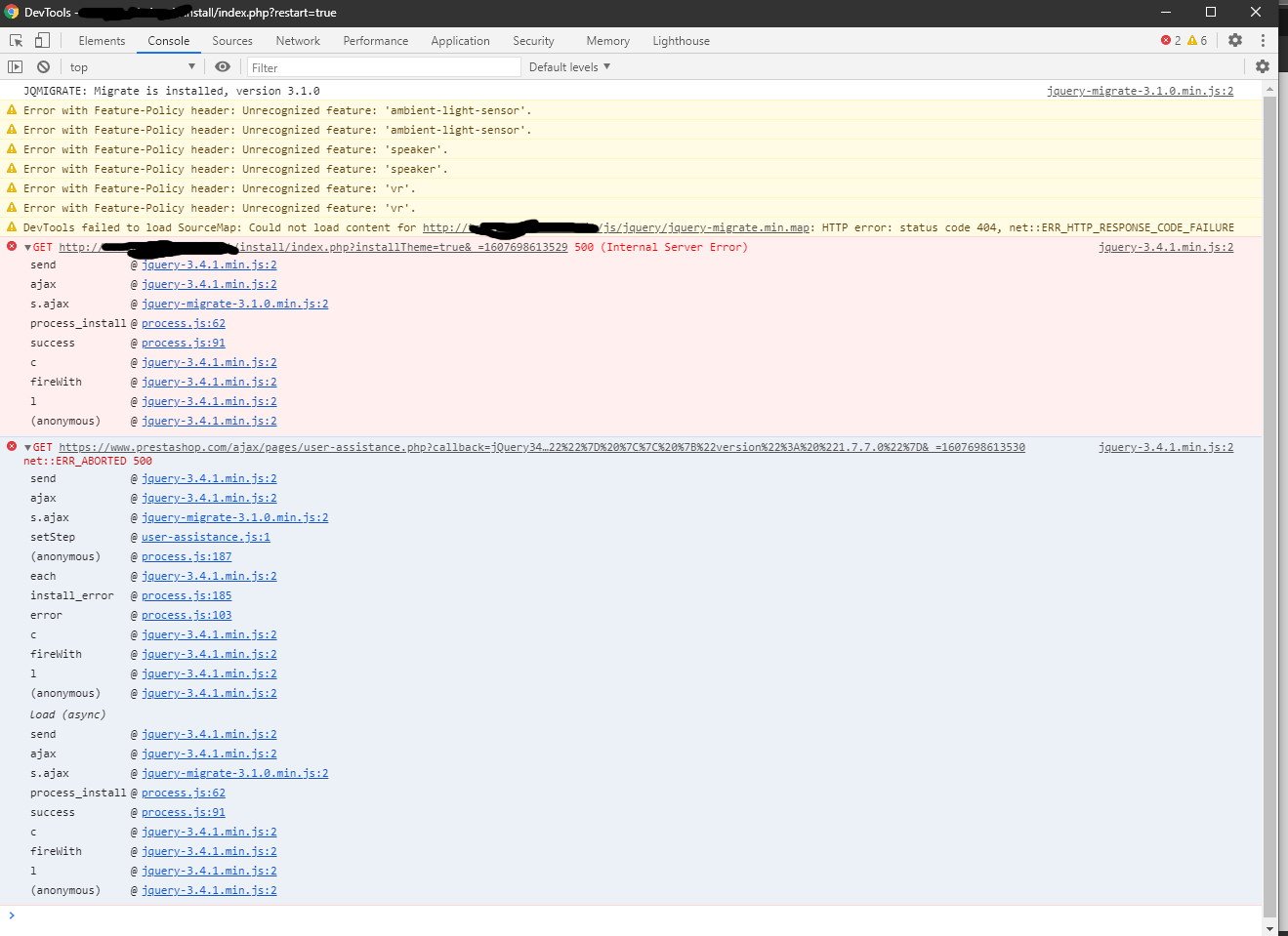Open the 'top' JavaScript context dropdown
Viewport: 1288px width, 936px height.
(132, 67)
